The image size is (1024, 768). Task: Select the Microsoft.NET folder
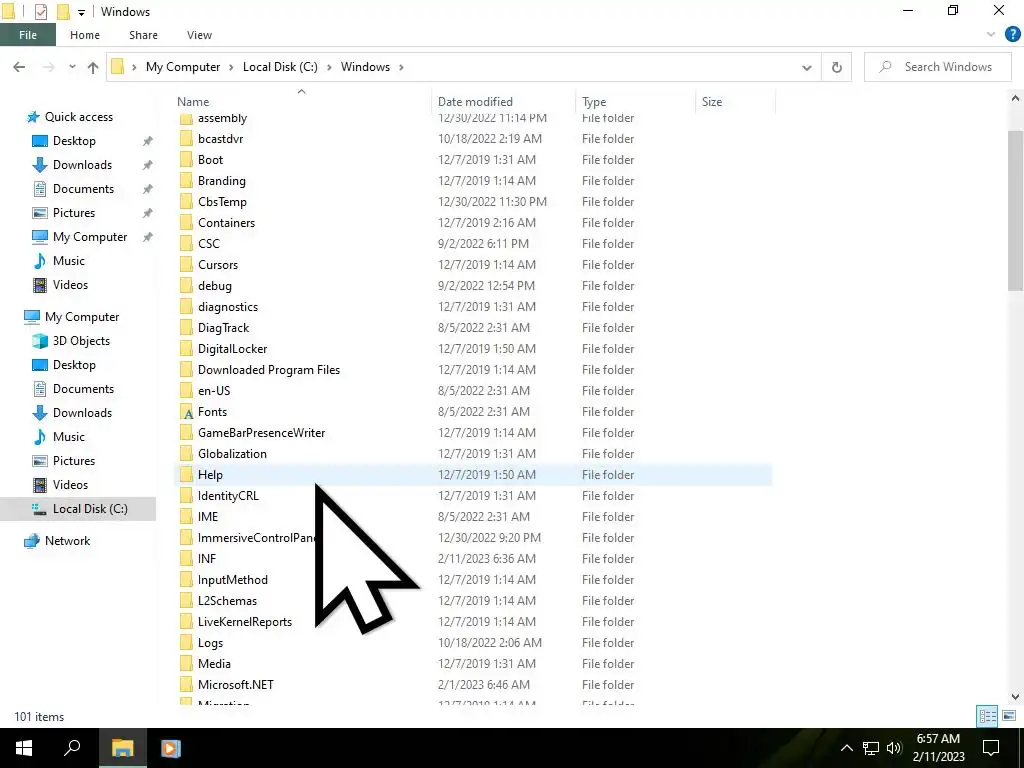coord(235,685)
